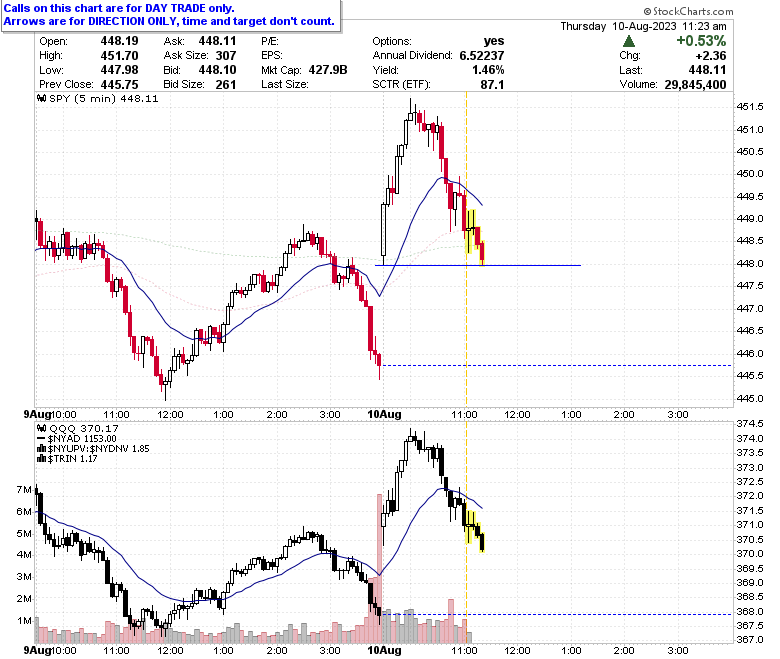Click the '$NYUPV:$NYDNV 1.85' legend entry

tap(98, 449)
